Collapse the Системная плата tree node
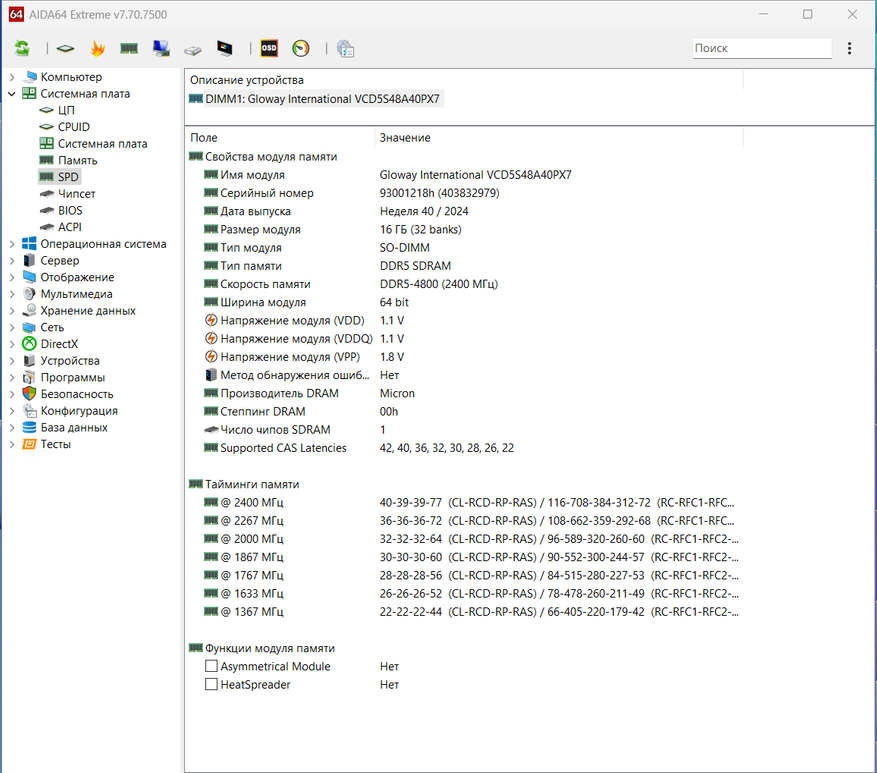This screenshot has height=773, width=877. (x=12, y=94)
